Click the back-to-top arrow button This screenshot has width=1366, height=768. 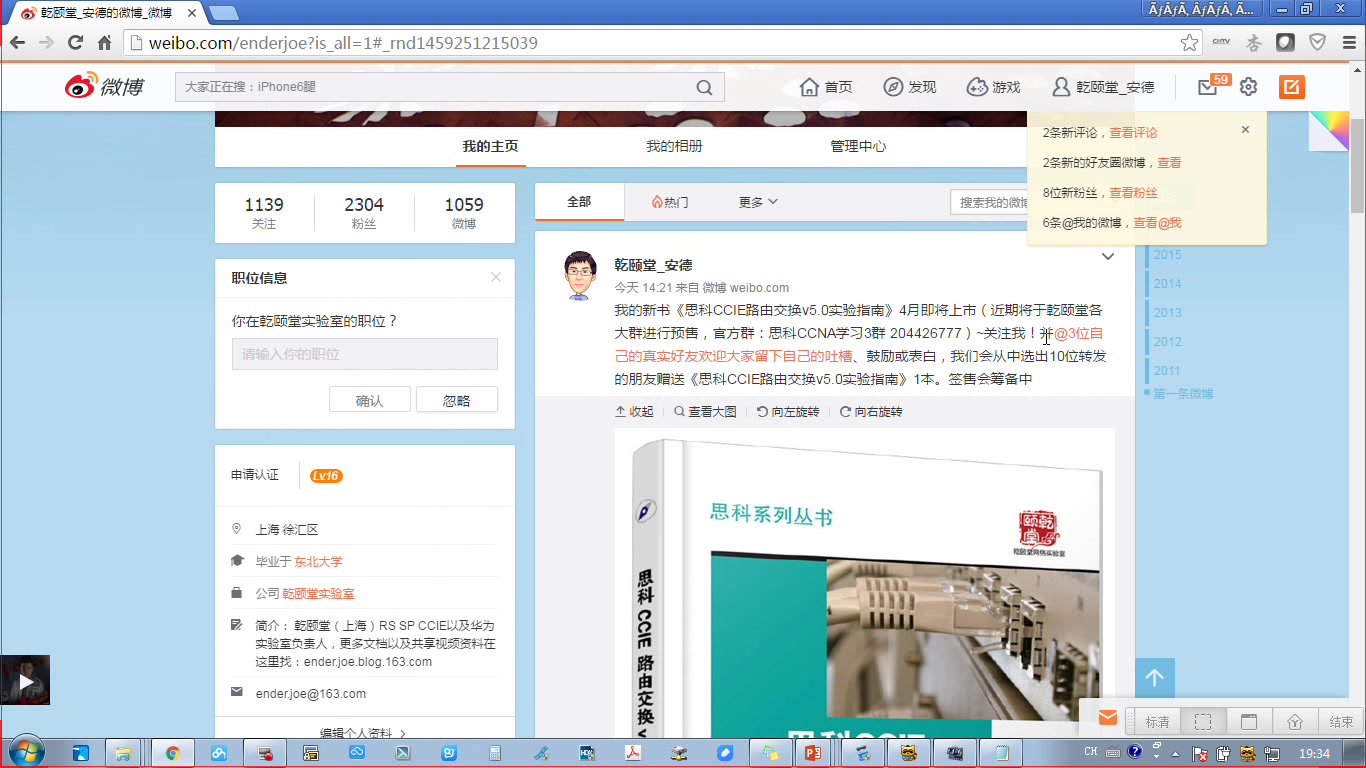[1154, 678]
